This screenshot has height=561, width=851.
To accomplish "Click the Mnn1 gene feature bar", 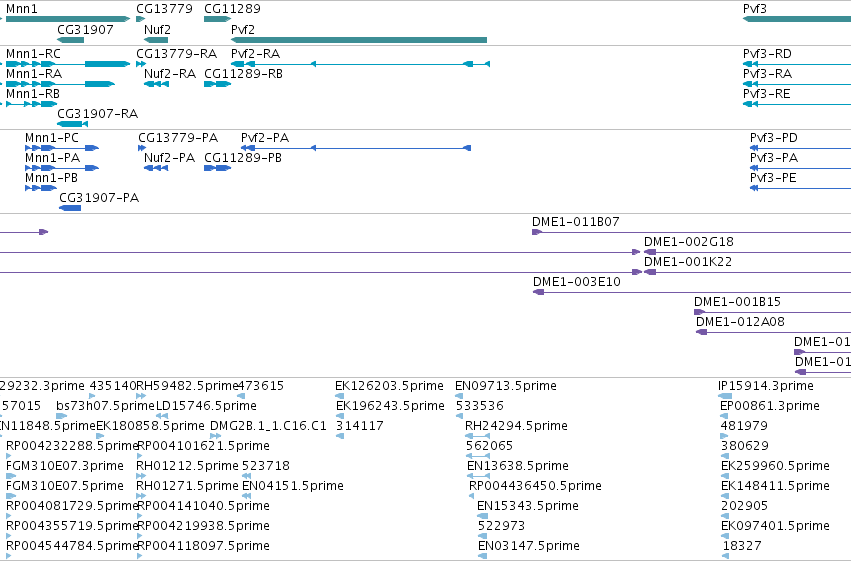I will [68, 19].
